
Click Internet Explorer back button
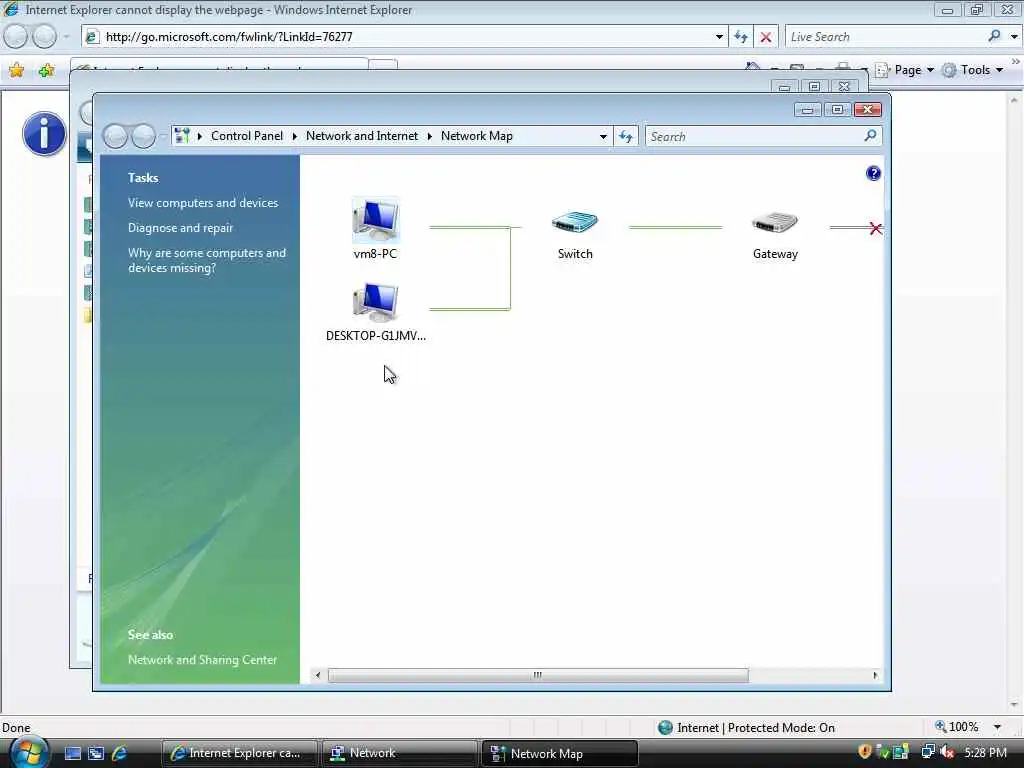[16, 37]
